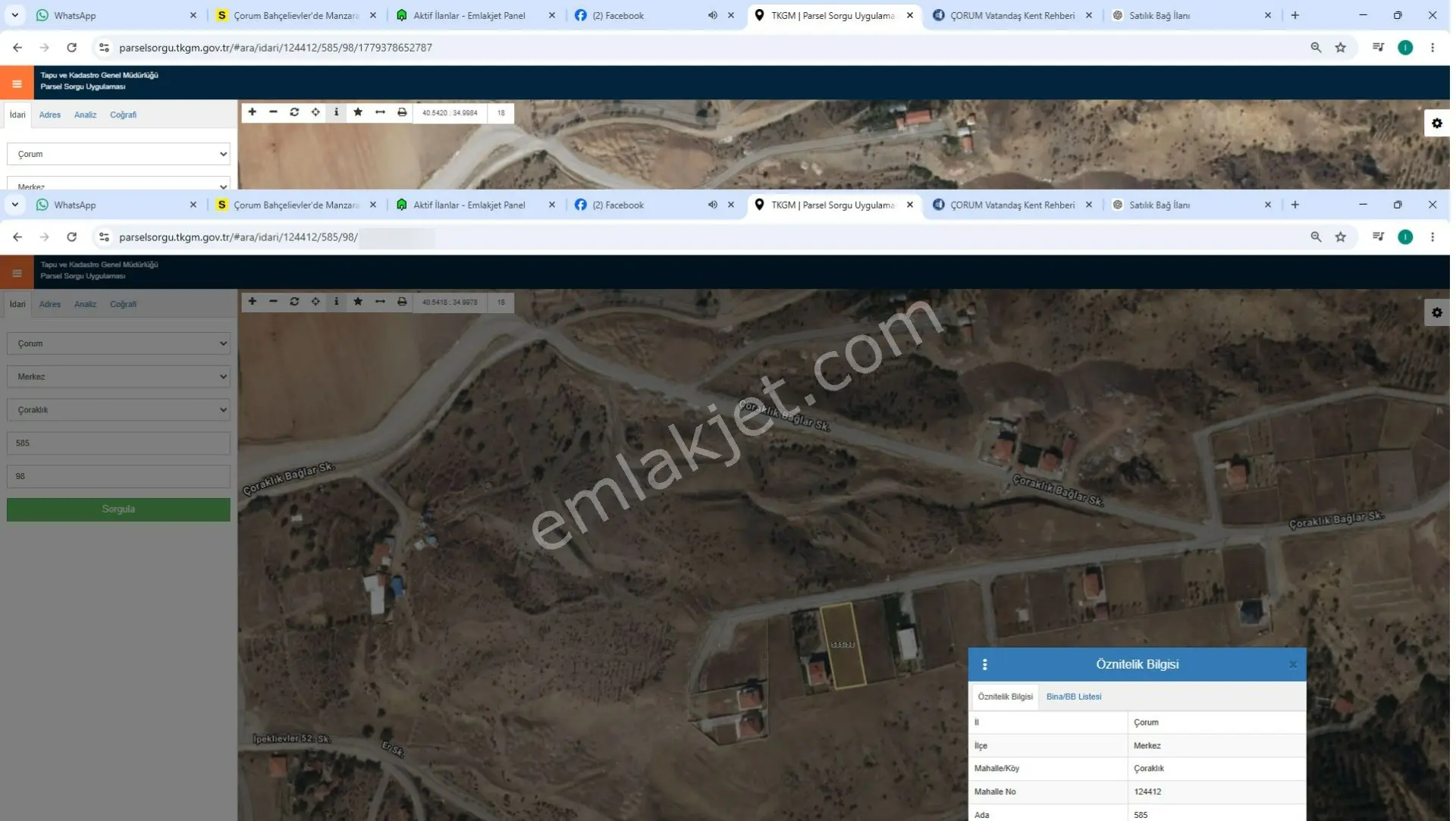Refresh the map using the rotate-arrows icon

(294, 302)
